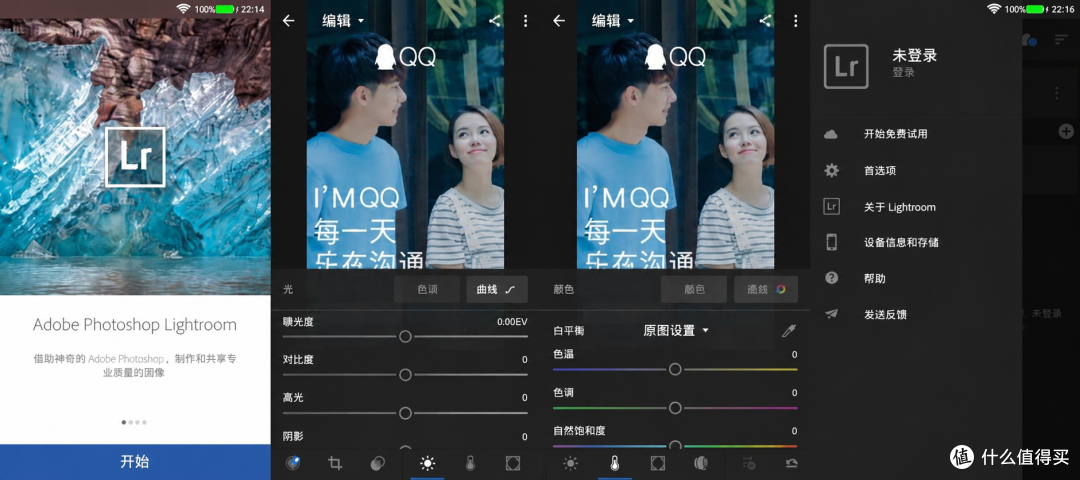This screenshot has height=480, width=1080.
Task: Click the 色调 tint slider handle
Action: coord(675,408)
